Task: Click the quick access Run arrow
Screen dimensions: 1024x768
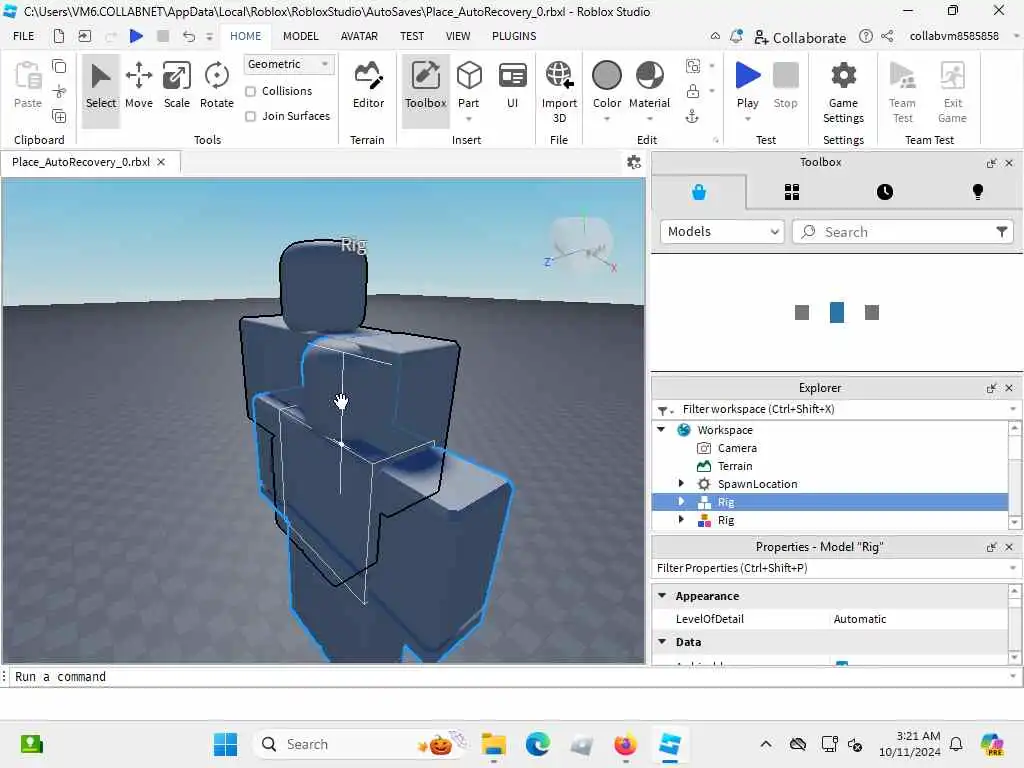Action: tap(136, 36)
